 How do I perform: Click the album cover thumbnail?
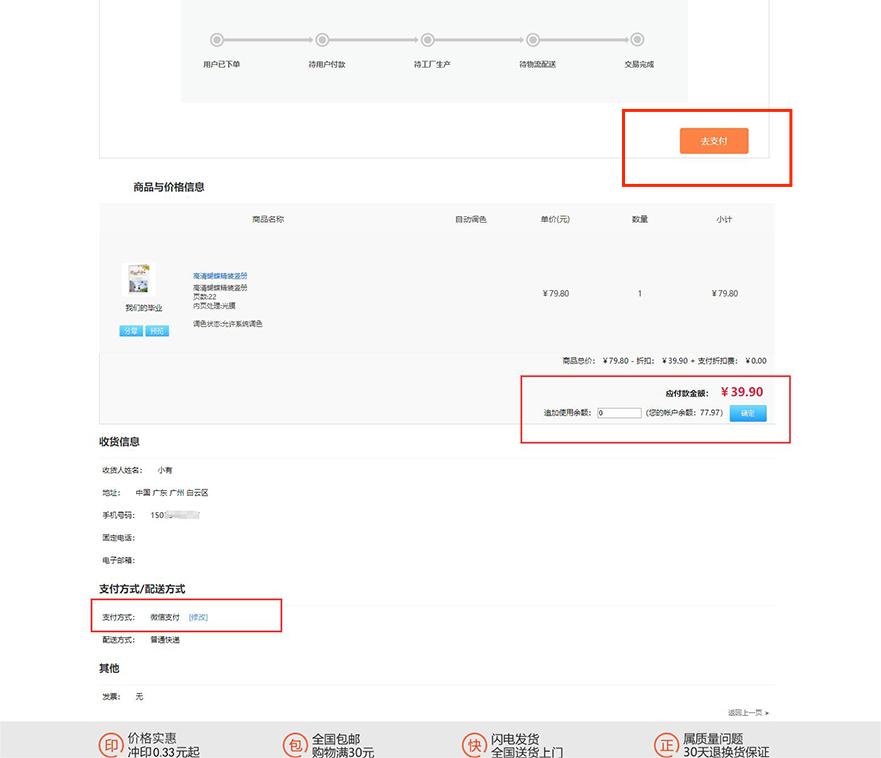click(139, 279)
